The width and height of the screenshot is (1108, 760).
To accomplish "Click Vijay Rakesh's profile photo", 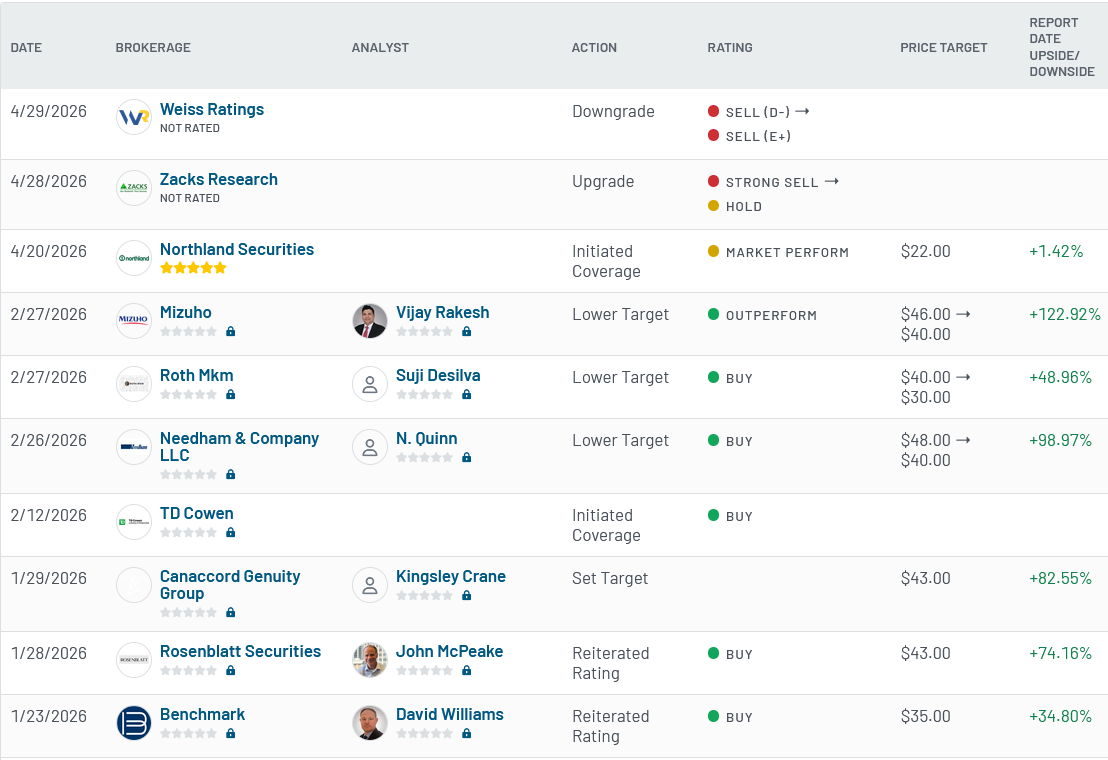I will point(370,321).
